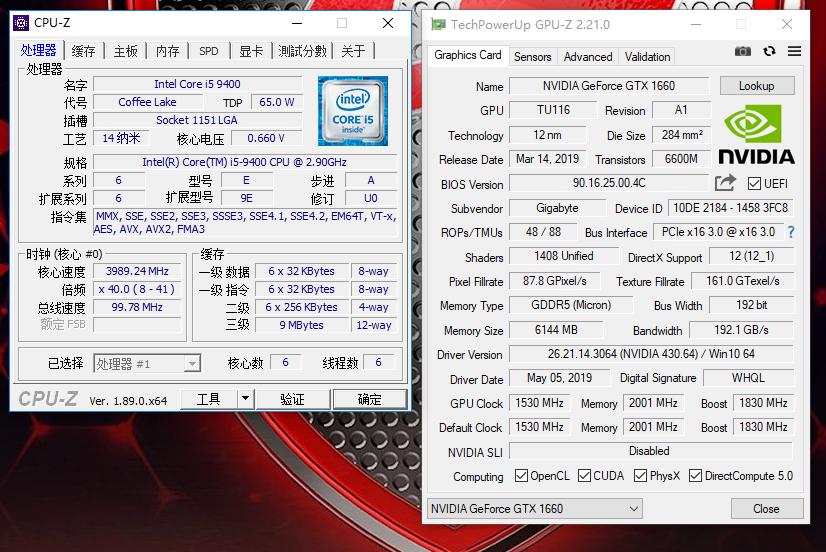The width and height of the screenshot is (826, 552).
Task: Click the GPU-Z refresh icon
Action: click(769, 51)
